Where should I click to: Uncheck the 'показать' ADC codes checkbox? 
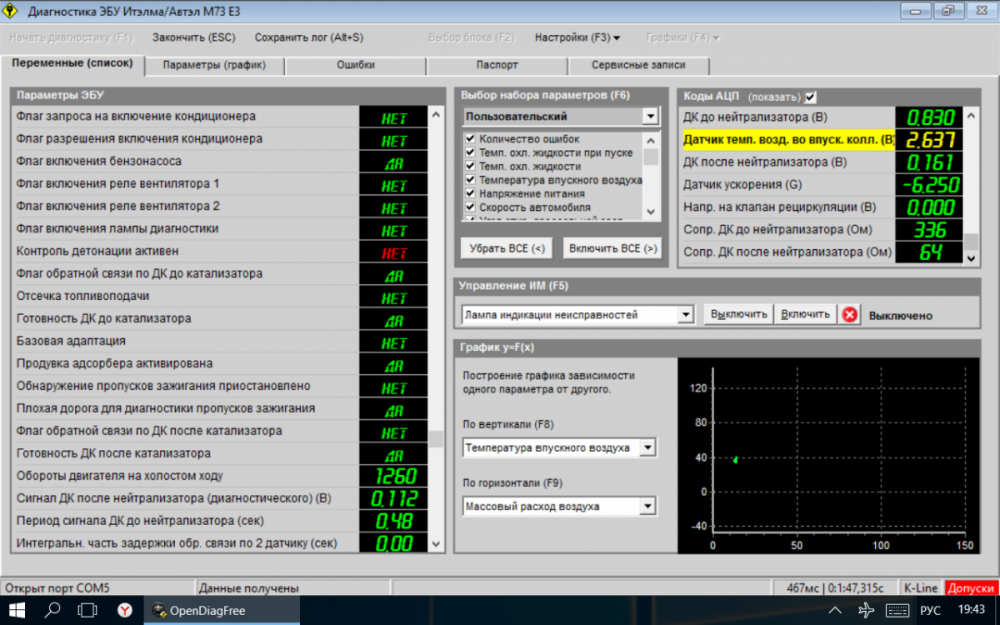[811, 97]
